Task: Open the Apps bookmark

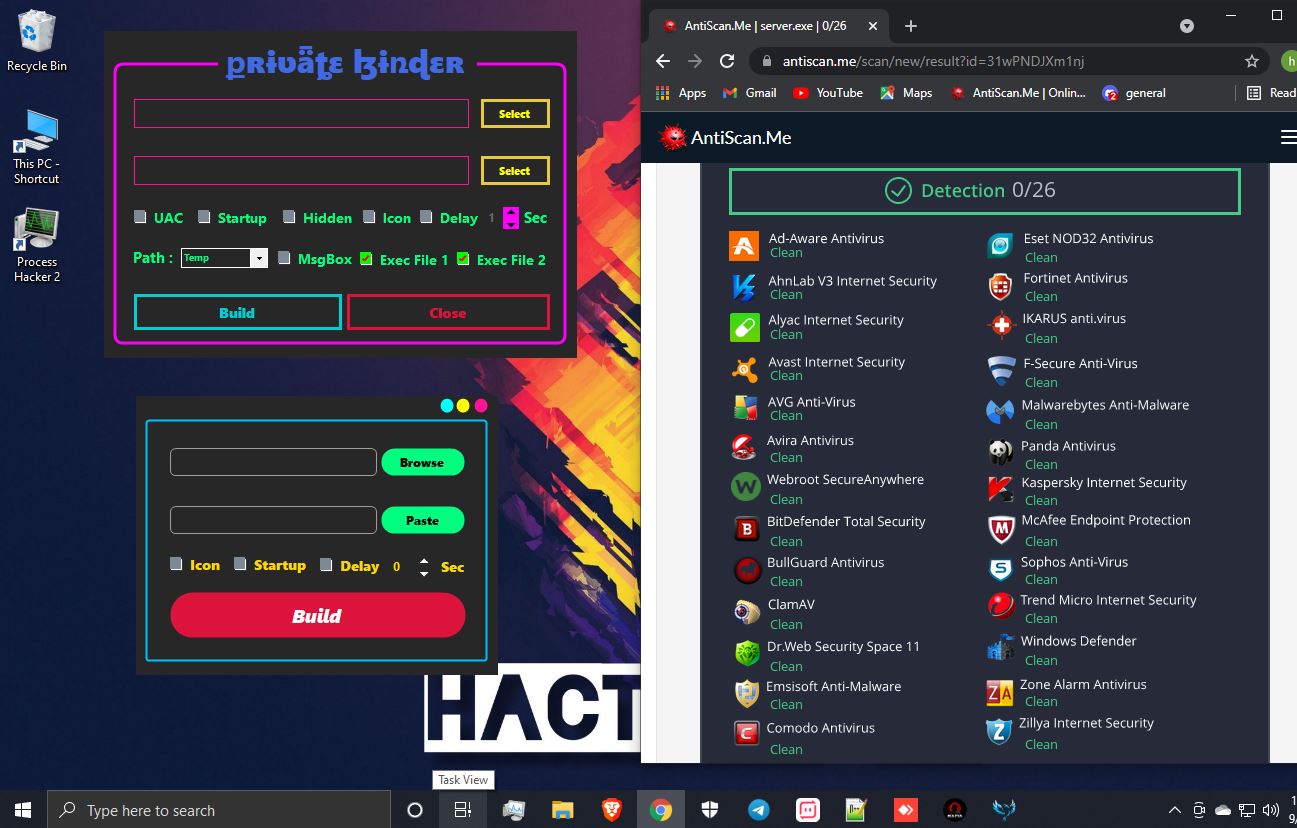Action: click(x=681, y=93)
